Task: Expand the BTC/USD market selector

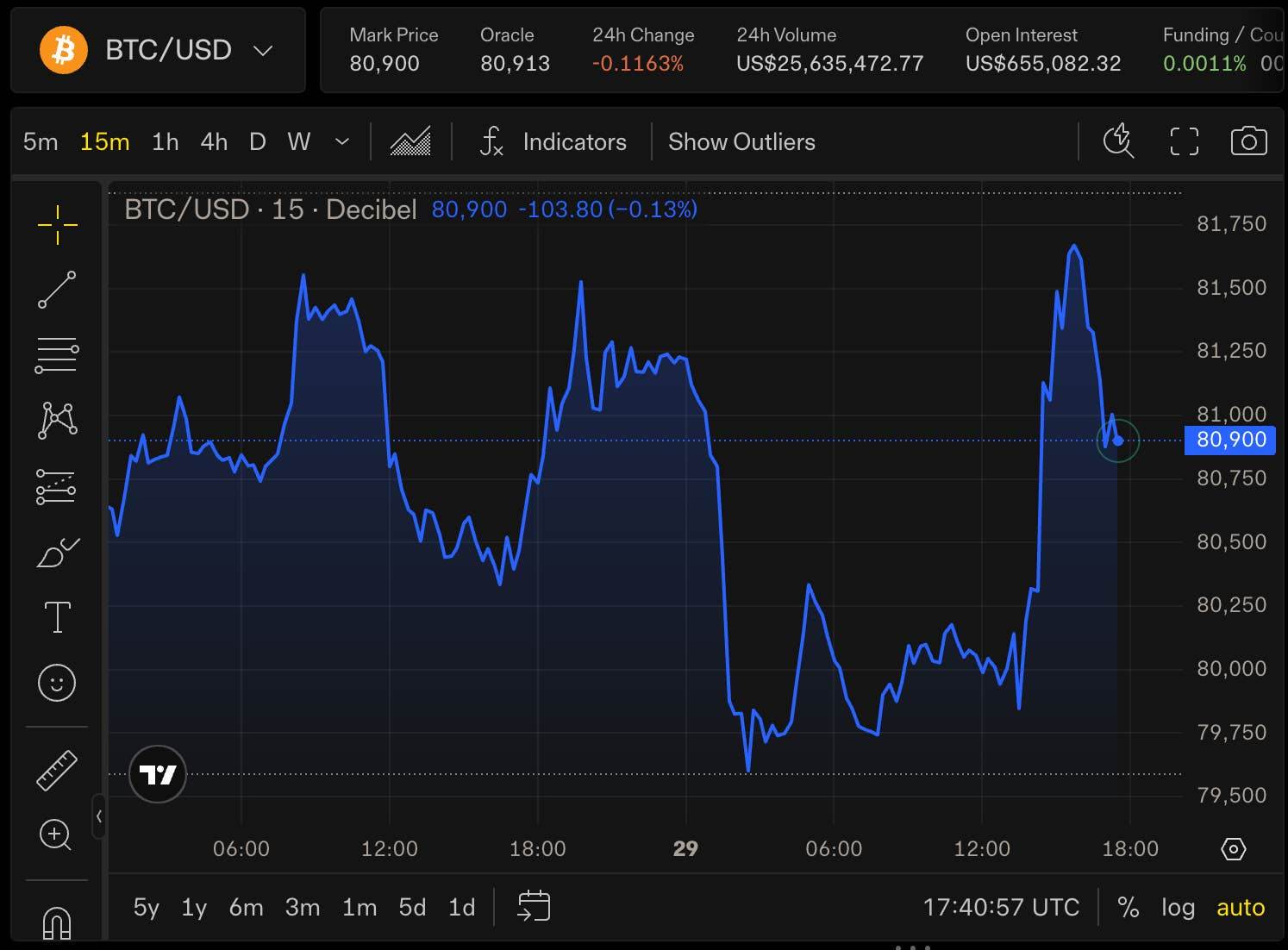Action: coord(158,50)
